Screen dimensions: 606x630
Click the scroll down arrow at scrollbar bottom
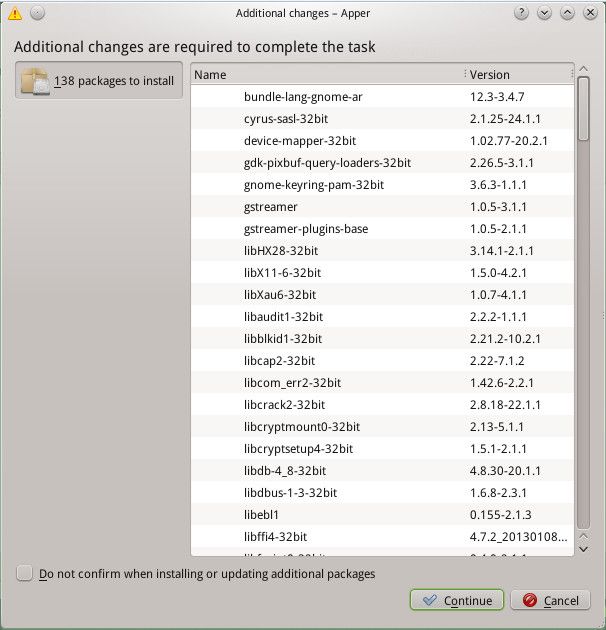click(583, 548)
